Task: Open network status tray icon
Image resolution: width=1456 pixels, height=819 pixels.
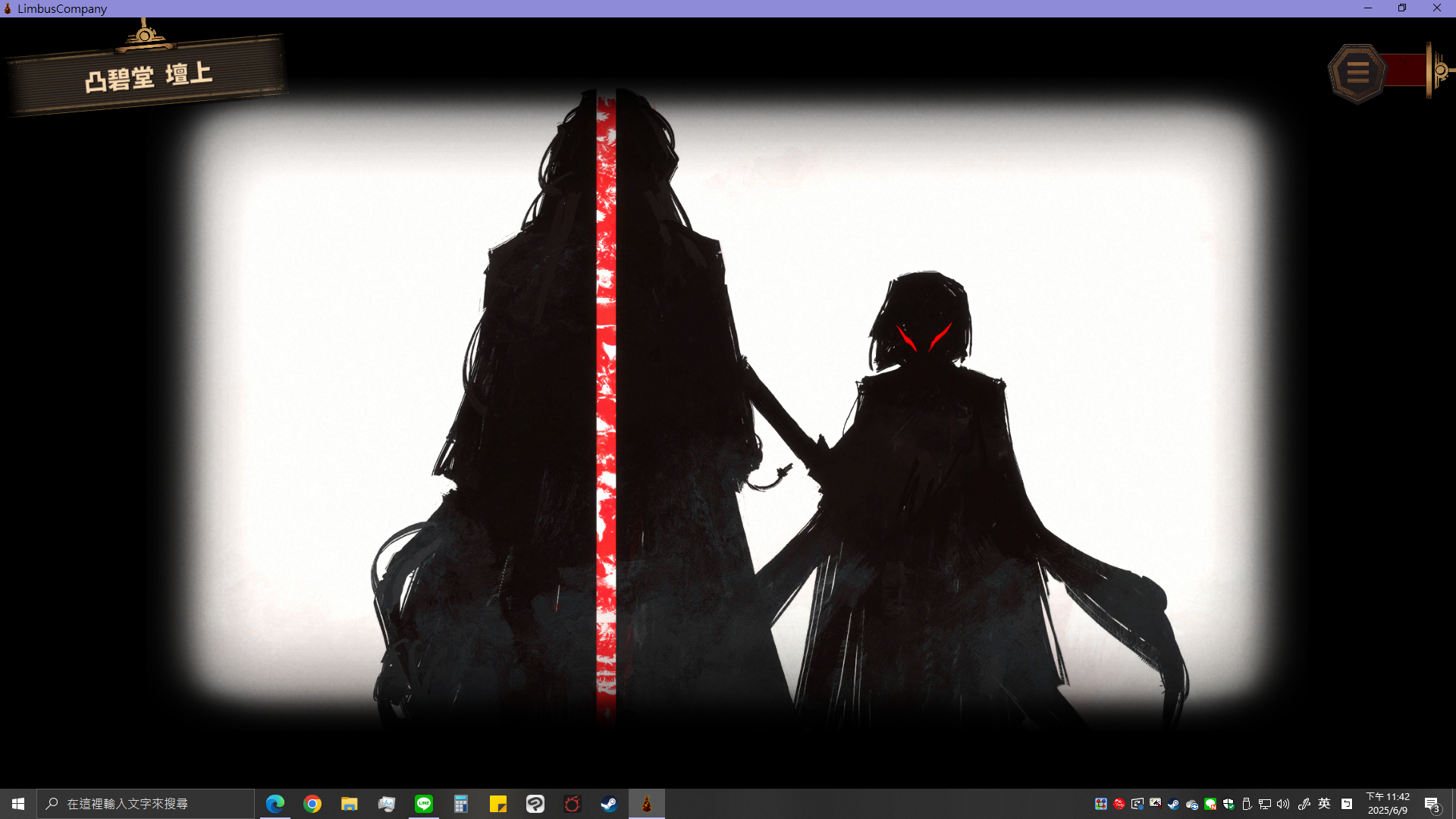Action: 1265,804
